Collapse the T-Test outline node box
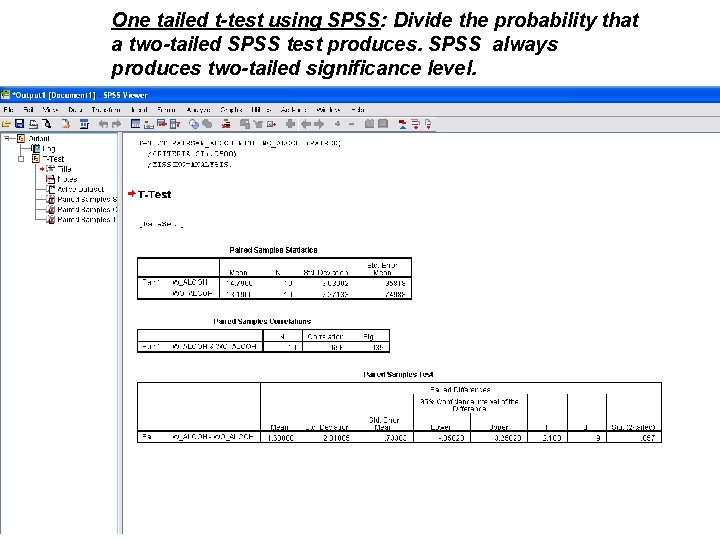Image resolution: width=720 pixels, height=540 pixels. point(21,159)
